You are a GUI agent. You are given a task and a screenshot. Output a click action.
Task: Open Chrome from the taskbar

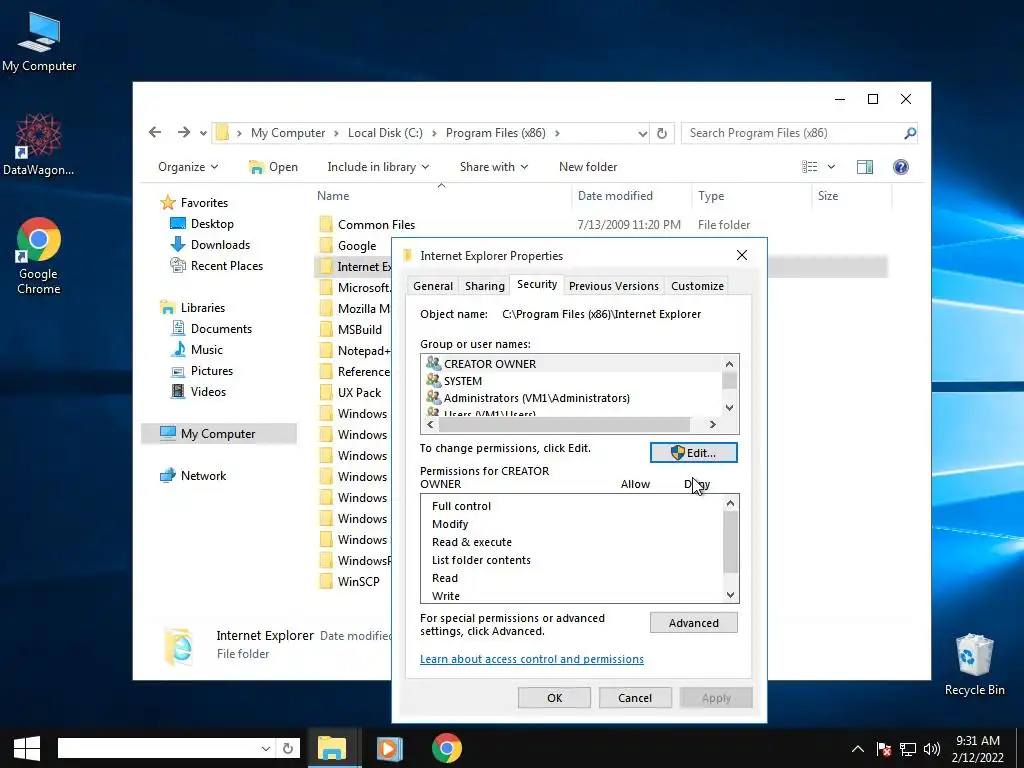[447, 748]
